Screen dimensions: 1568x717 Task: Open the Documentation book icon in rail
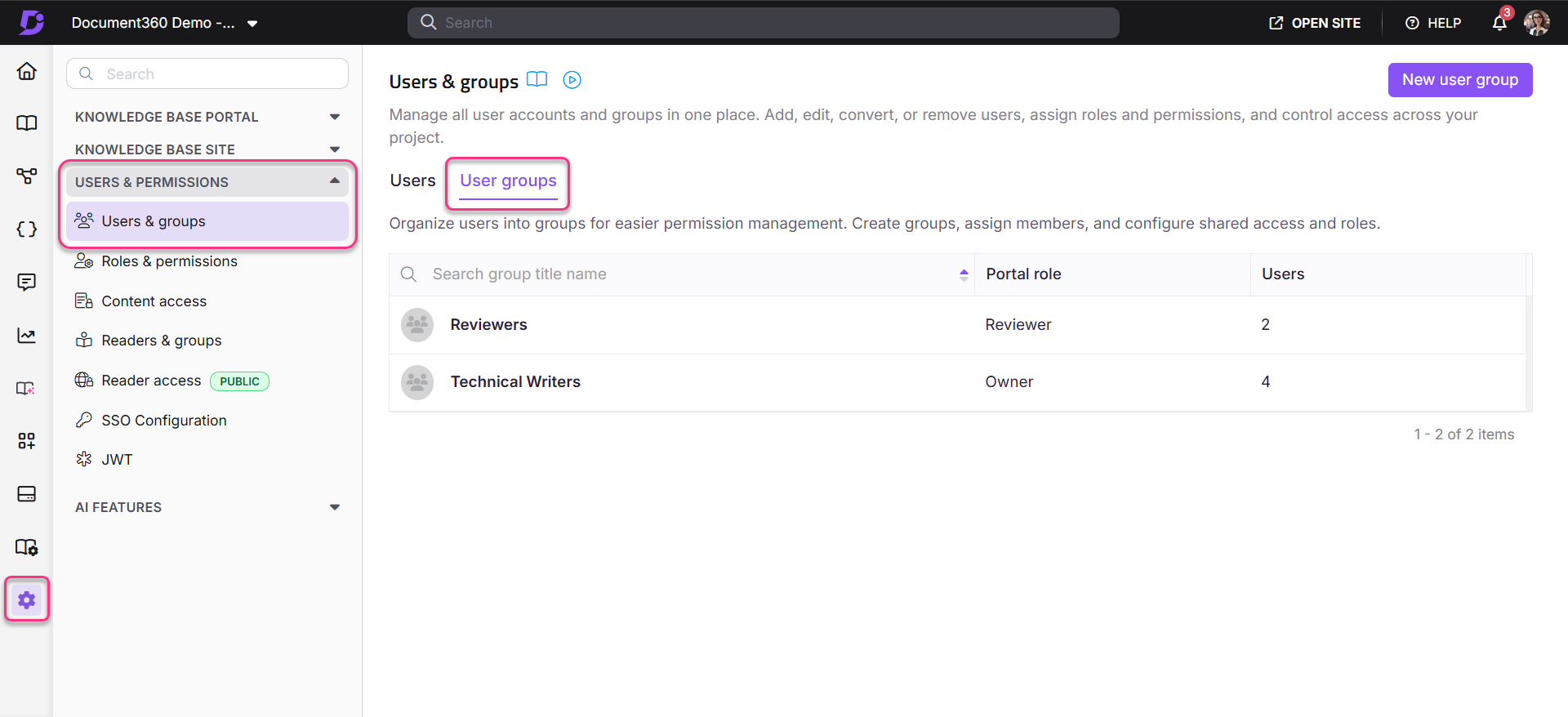click(x=27, y=123)
